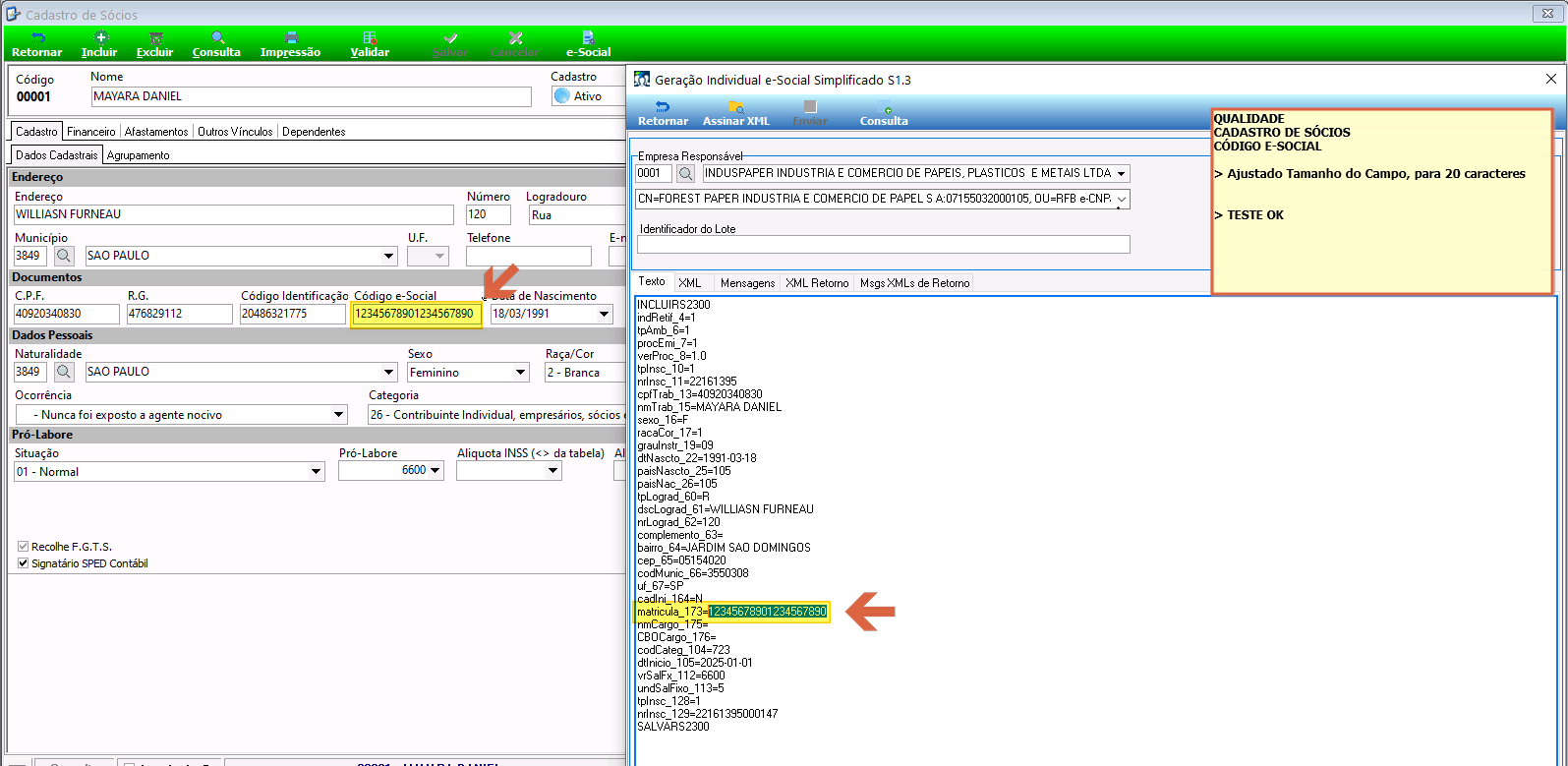Viewport: 1568px width, 766px height.
Task: Switch to the Afastamentos tab
Action: (156, 131)
